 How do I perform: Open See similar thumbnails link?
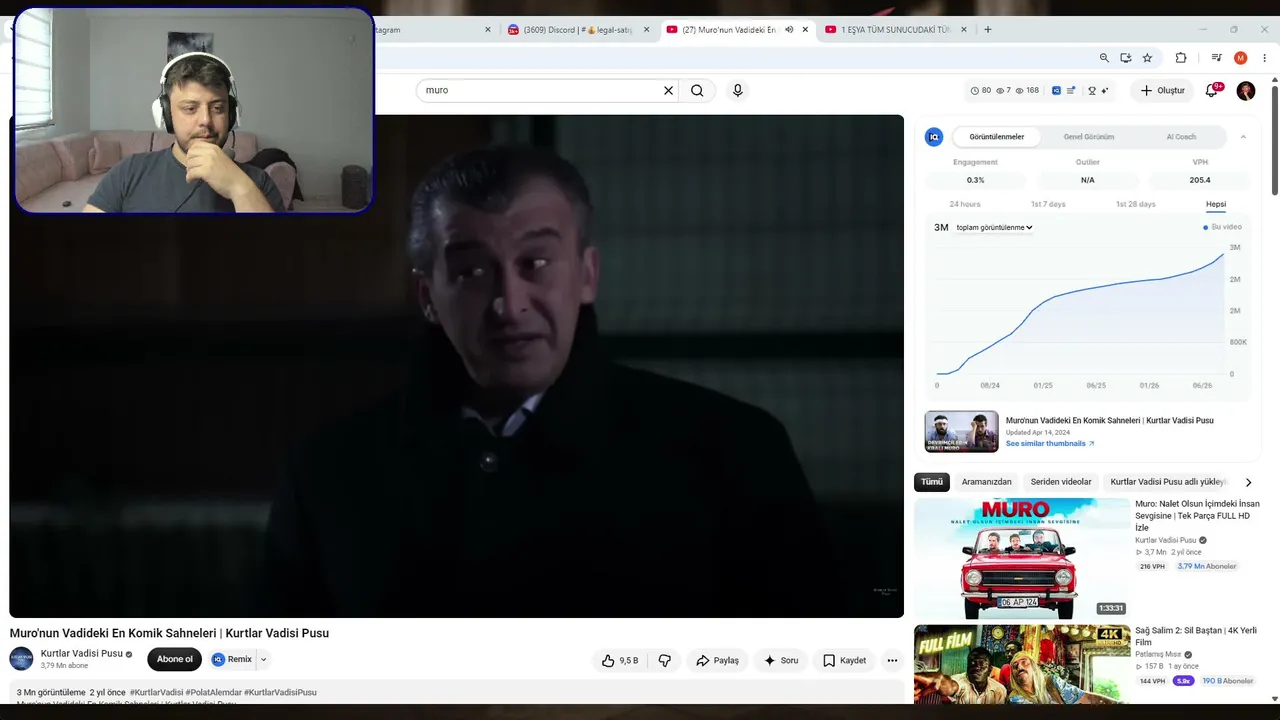(x=1050, y=444)
